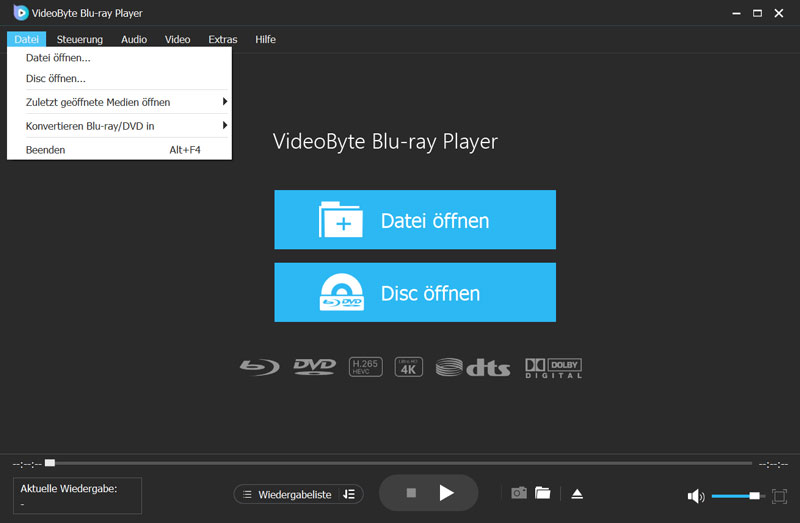Click the total duration display

tap(773, 464)
